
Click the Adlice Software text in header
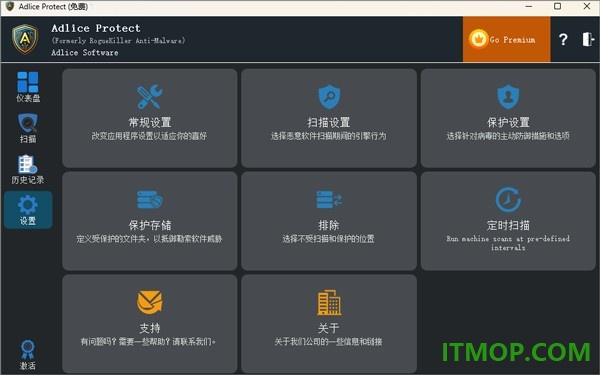pos(85,53)
